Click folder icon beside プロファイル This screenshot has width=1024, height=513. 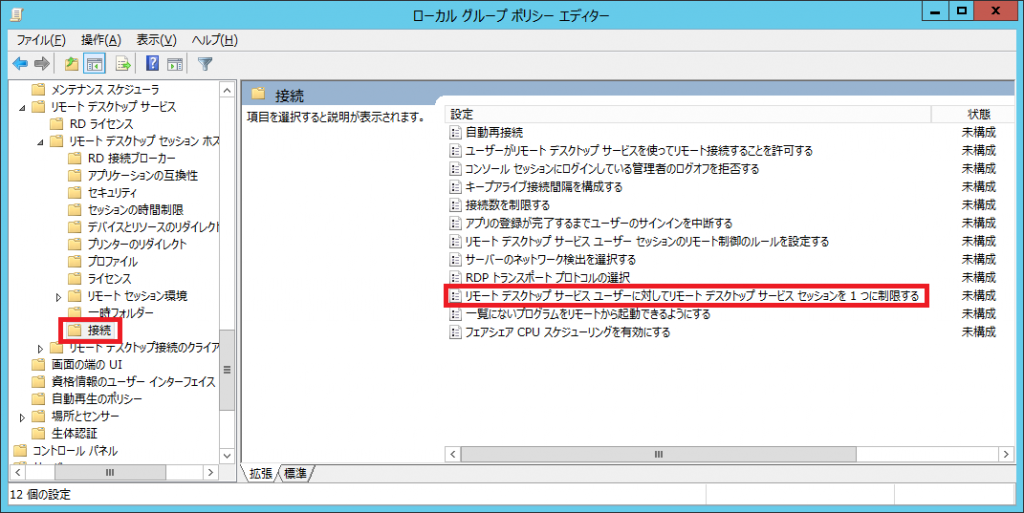[x=75, y=261]
